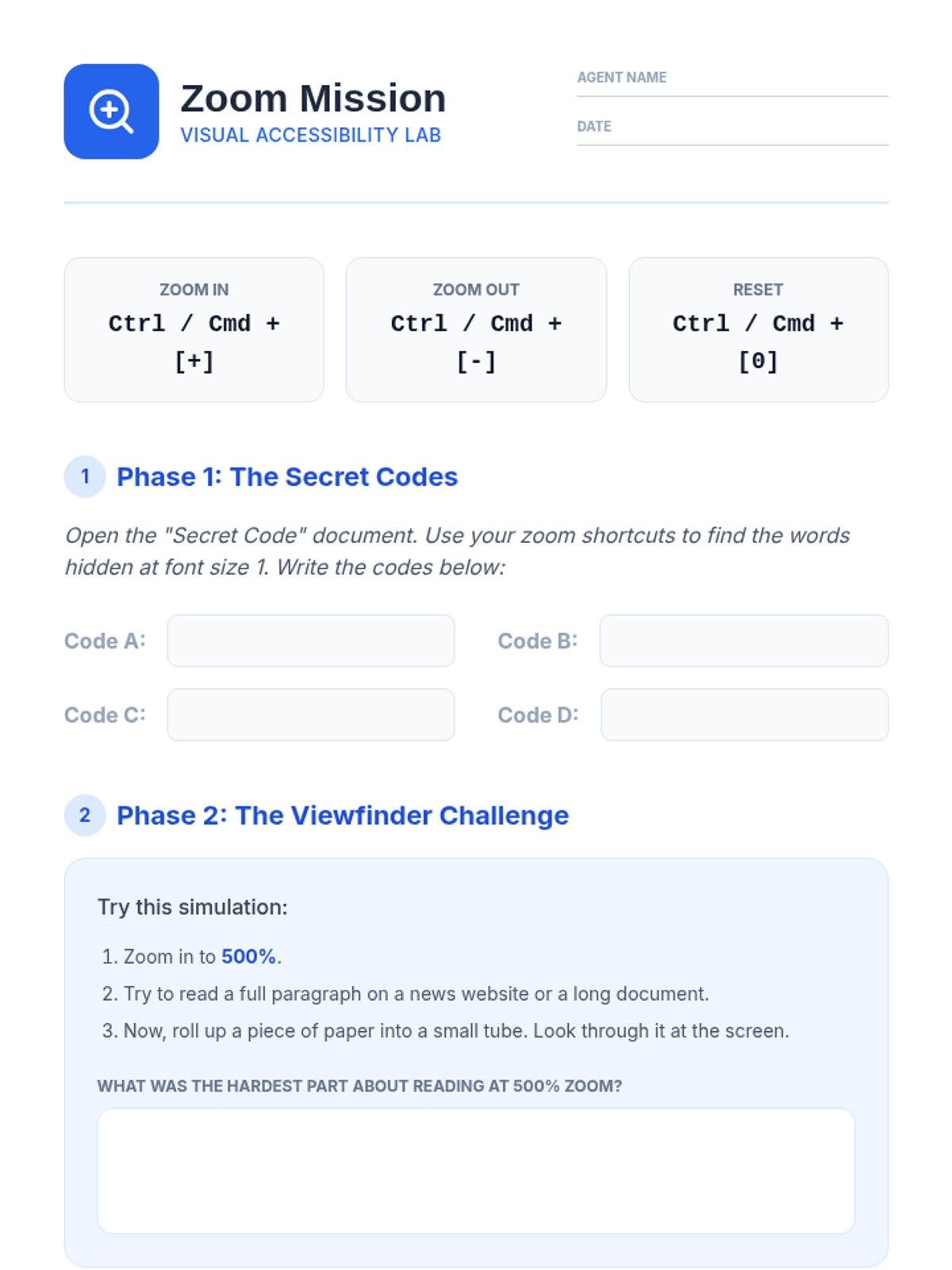Click Phase 2: The Viewfinder Challenge heading

(343, 815)
